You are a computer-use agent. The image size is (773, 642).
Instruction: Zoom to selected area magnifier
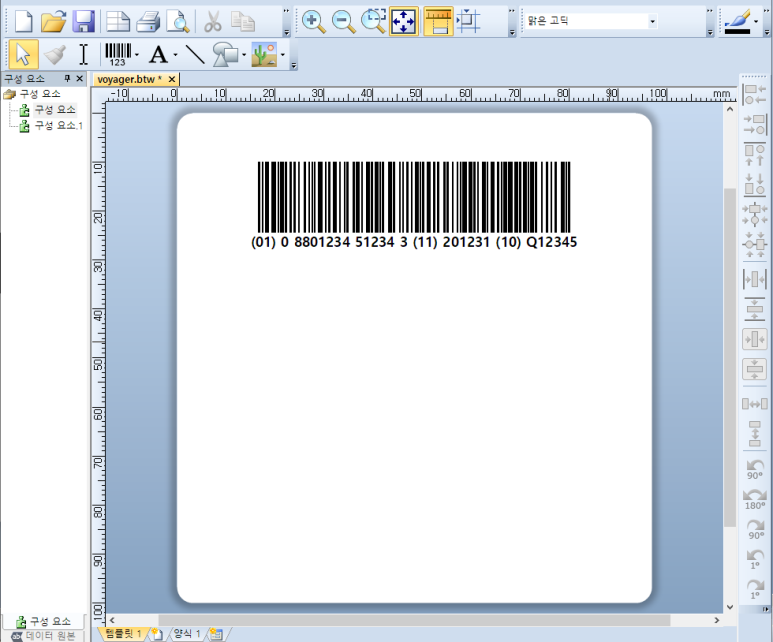(374, 22)
